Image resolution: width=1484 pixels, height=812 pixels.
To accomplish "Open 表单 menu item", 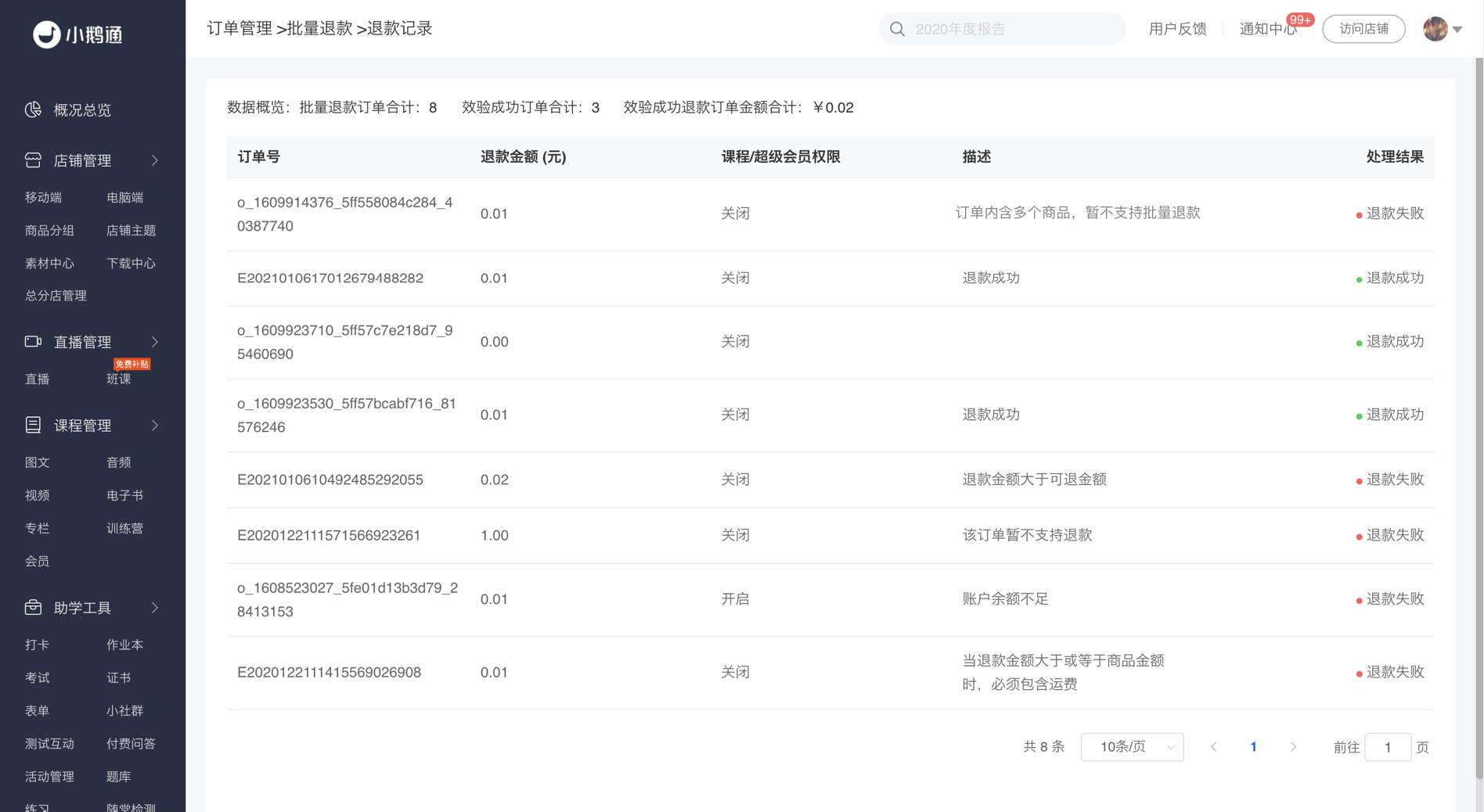I will 37,710.
